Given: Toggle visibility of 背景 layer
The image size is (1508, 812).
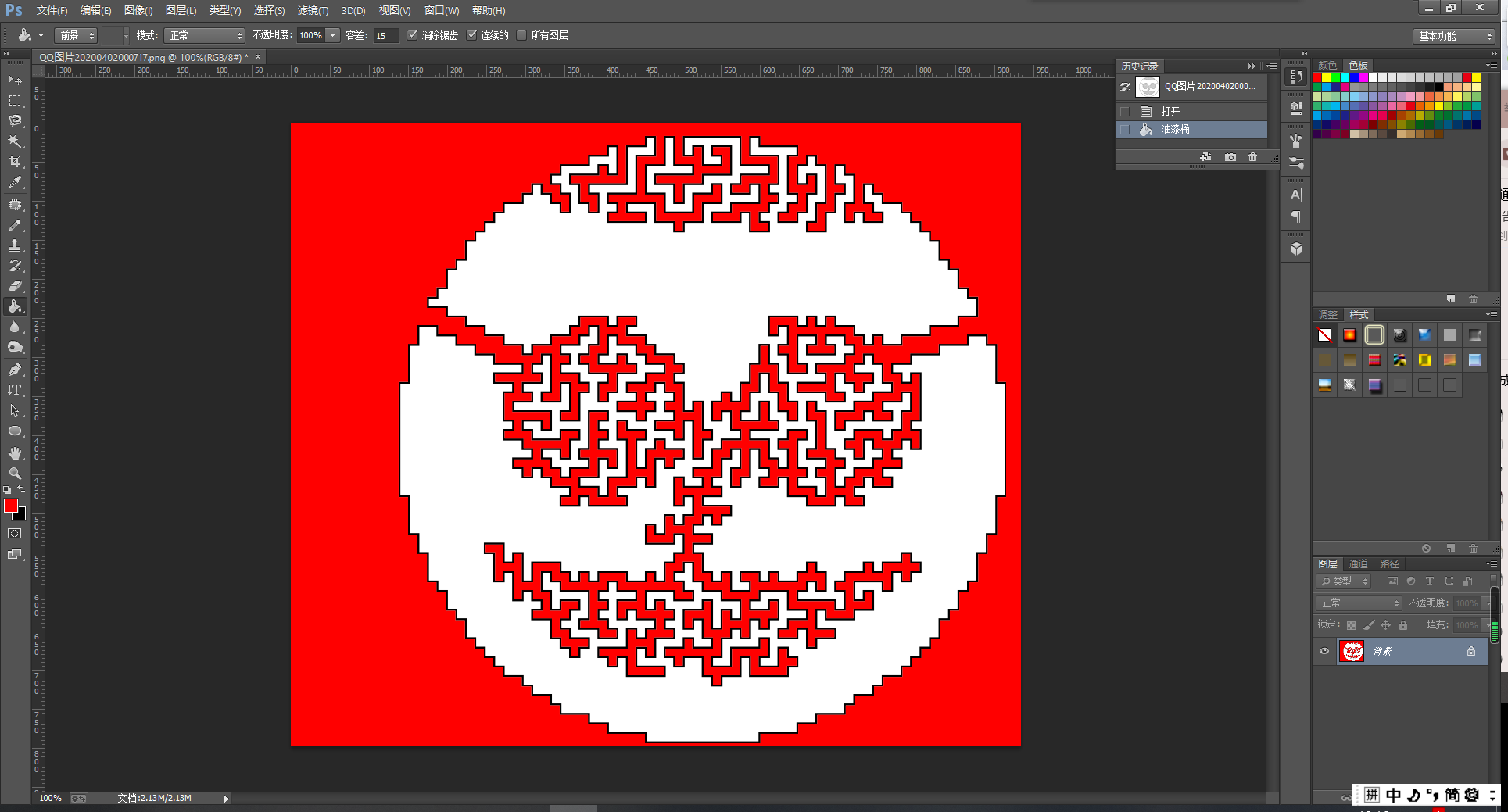Looking at the screenshot, I should click(x=1324, y=651).
